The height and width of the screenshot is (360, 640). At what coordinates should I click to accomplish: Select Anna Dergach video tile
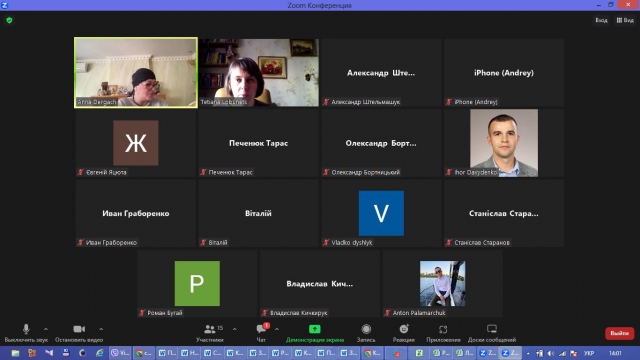coord(136,73)
